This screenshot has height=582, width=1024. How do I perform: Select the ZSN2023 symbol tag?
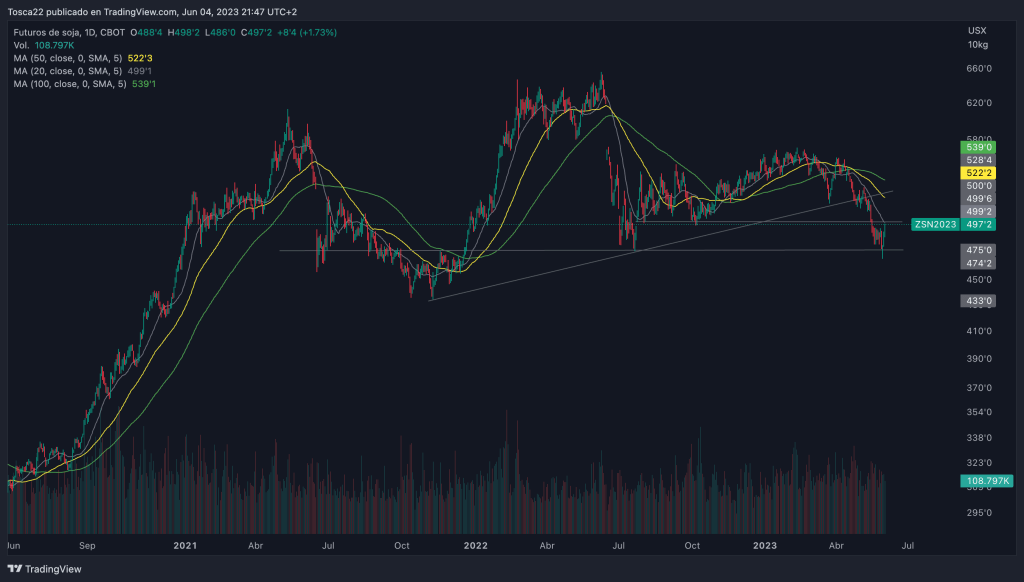coord(932,225)
